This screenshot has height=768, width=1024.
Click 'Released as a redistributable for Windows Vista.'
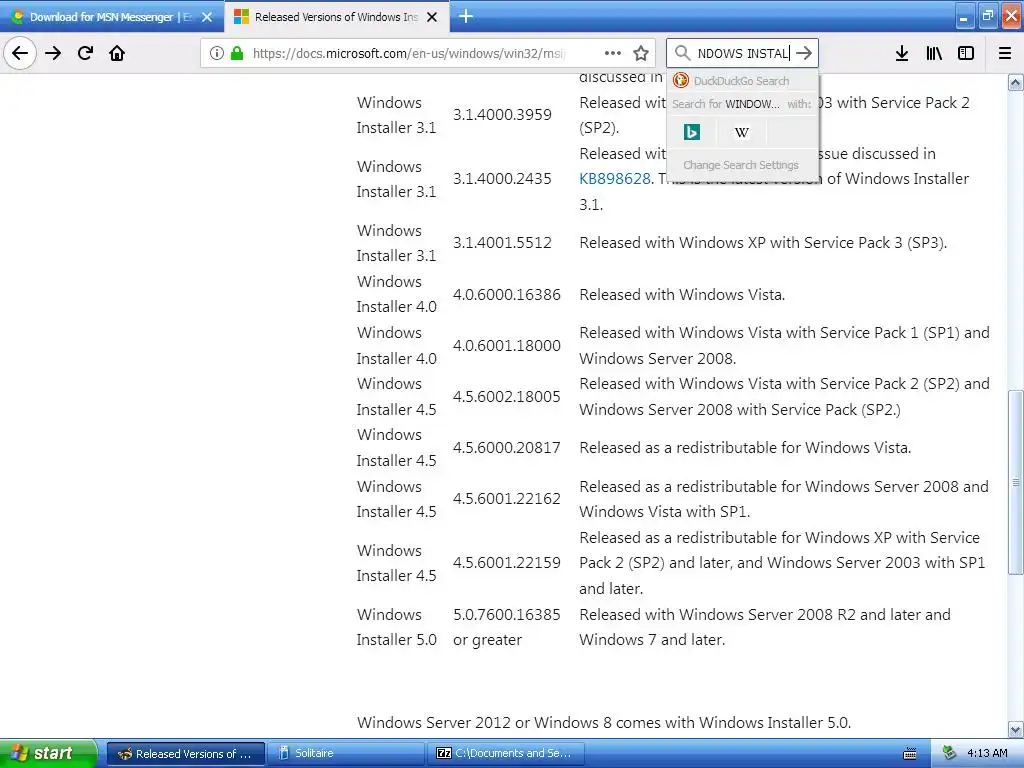[x=745, y=447]
